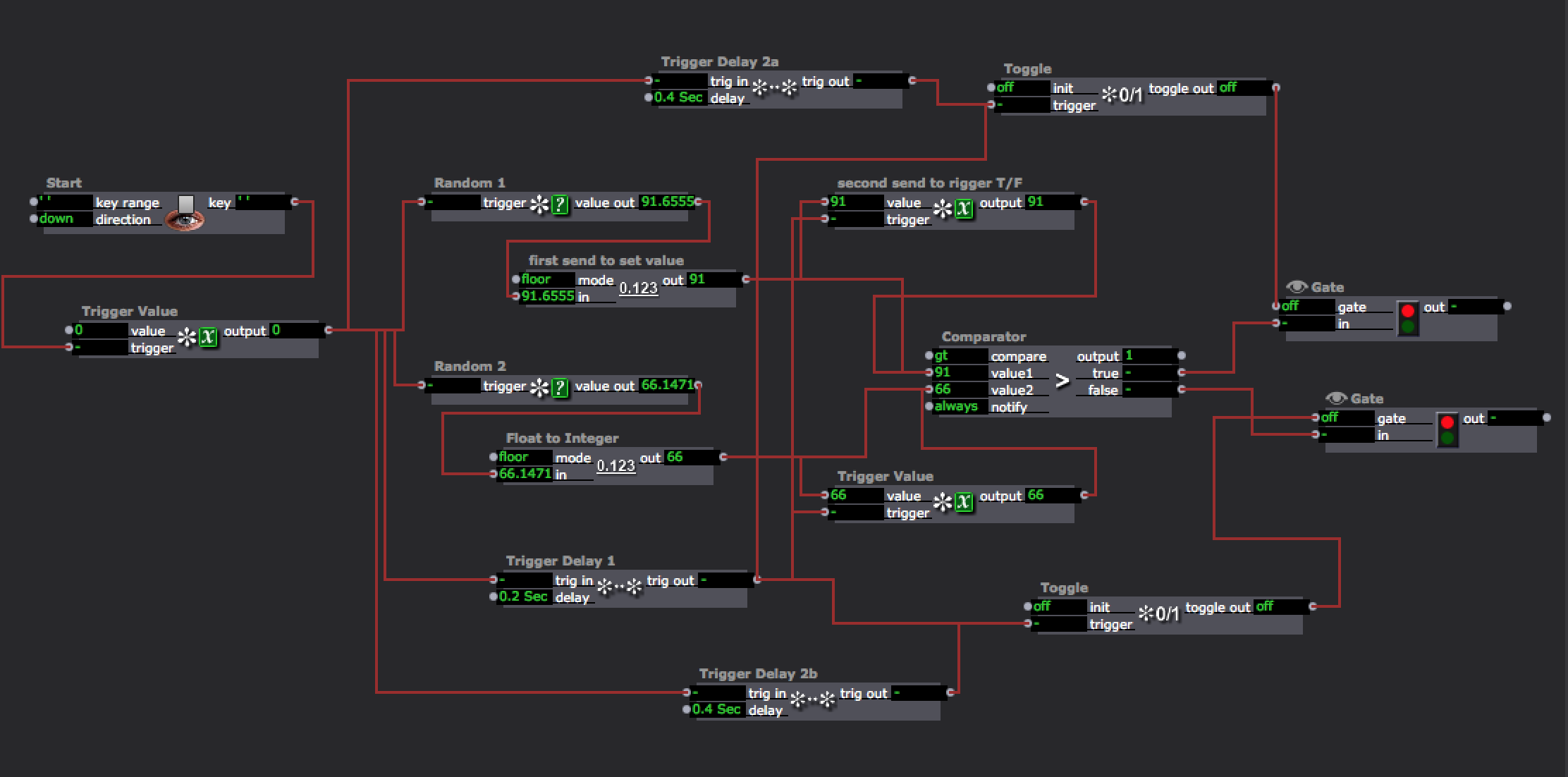Click the 'toggle out' off value of the lower Toggle
1568x777 pixels.
(x=1280, y=607)
